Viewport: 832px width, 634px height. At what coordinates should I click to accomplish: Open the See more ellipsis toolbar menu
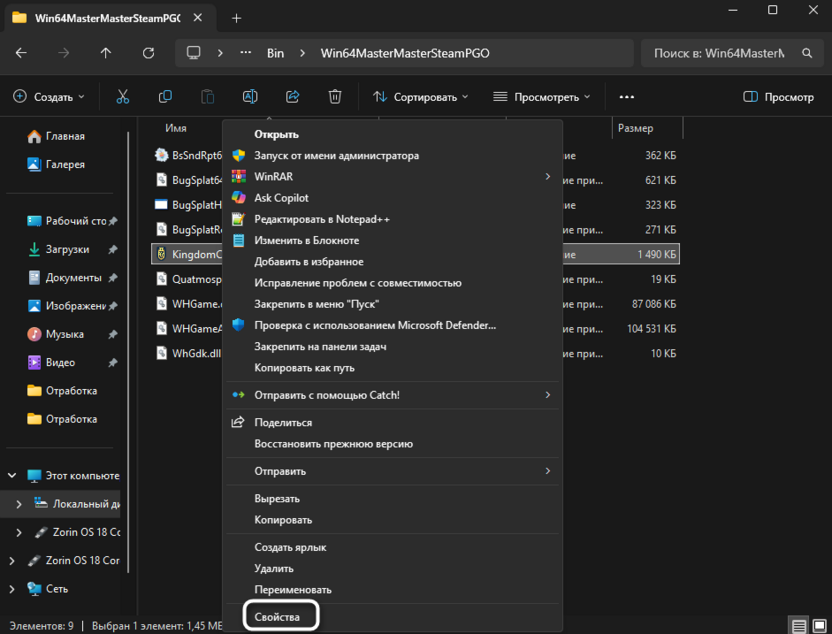click(x=627, y=97)
